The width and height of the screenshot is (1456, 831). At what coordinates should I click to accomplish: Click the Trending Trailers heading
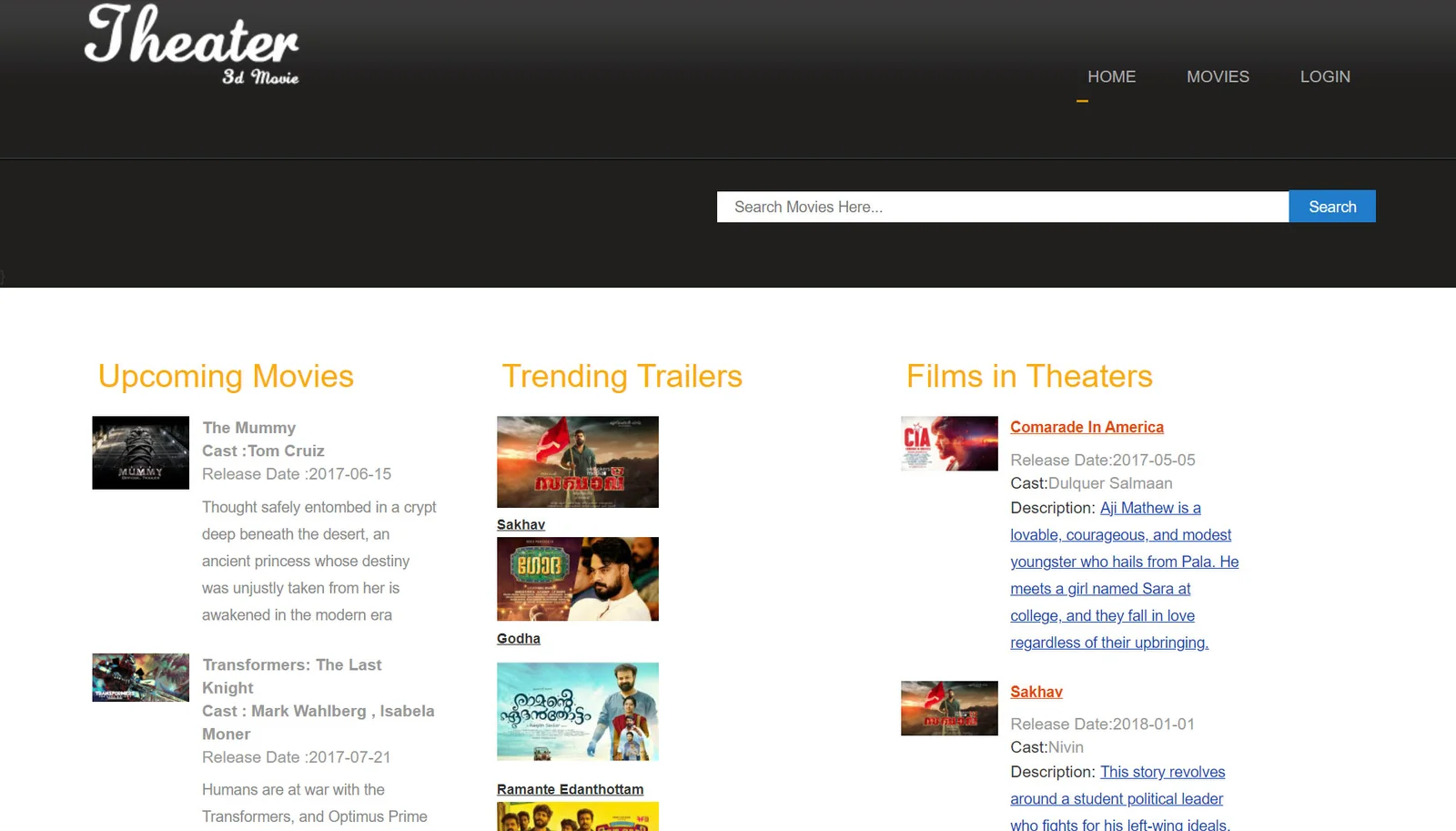pyautogui.click(x=622, y=376)
